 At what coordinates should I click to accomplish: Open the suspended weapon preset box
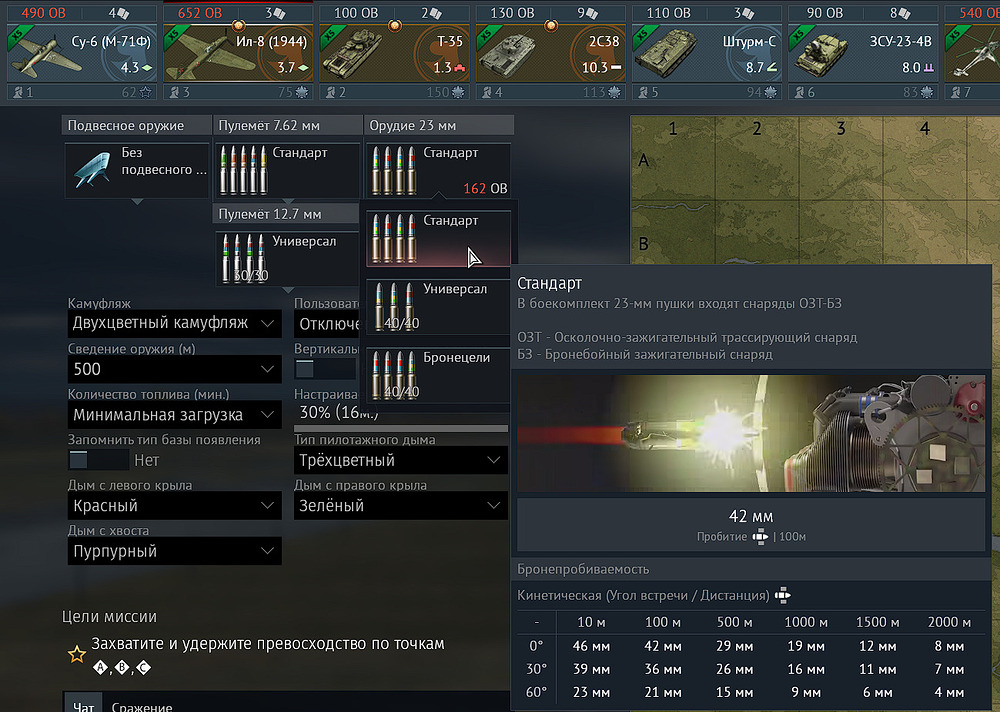point(137,170)
